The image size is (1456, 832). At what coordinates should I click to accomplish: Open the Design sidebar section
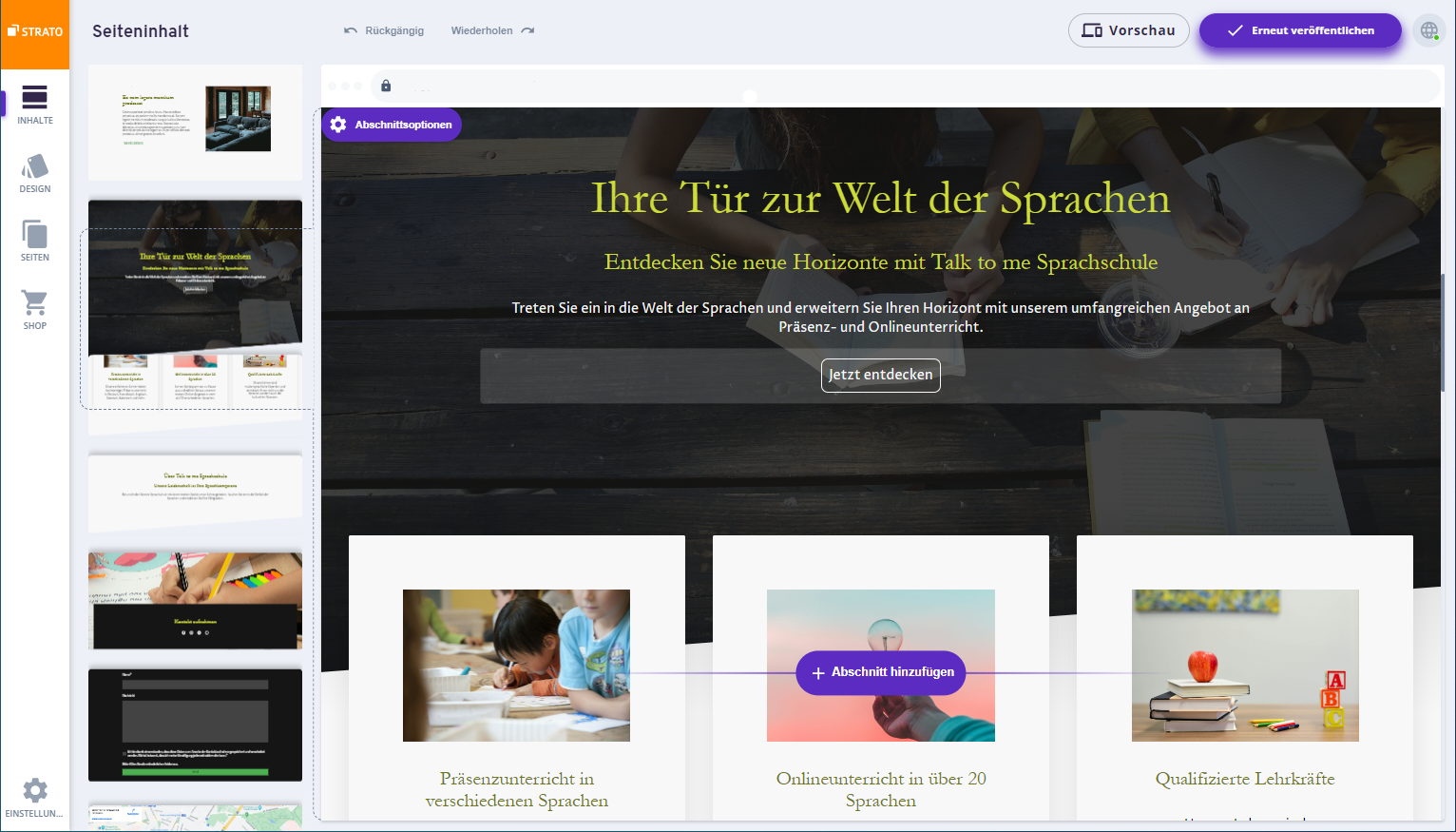tap(35, 173)
